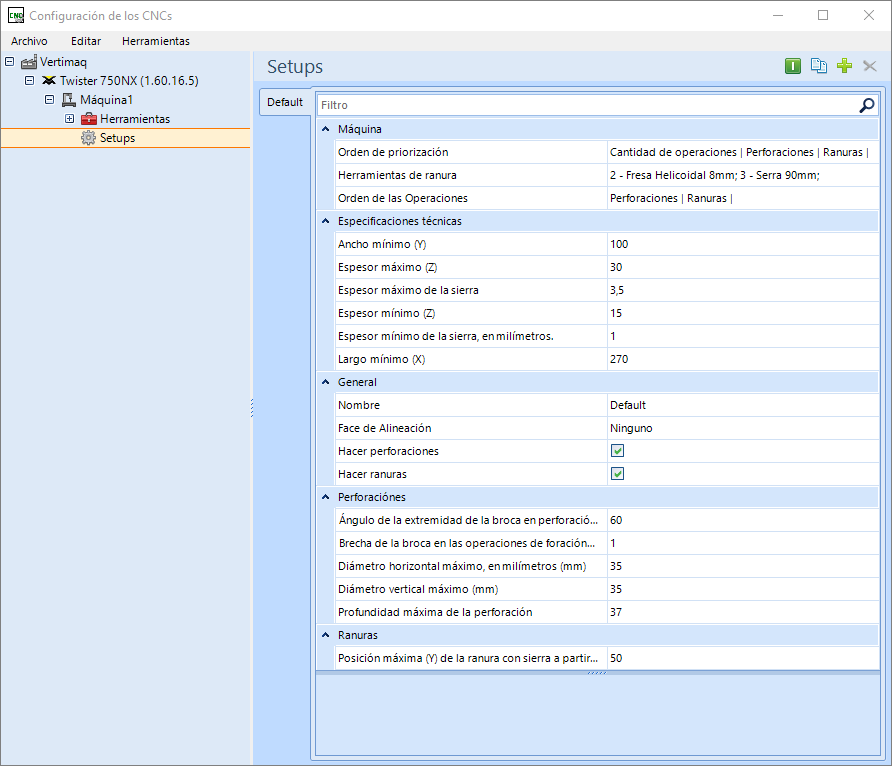Open the red Herramientas toolbox icon
Image resolution: width=892 pixels, height=766 pixels.
89,119
